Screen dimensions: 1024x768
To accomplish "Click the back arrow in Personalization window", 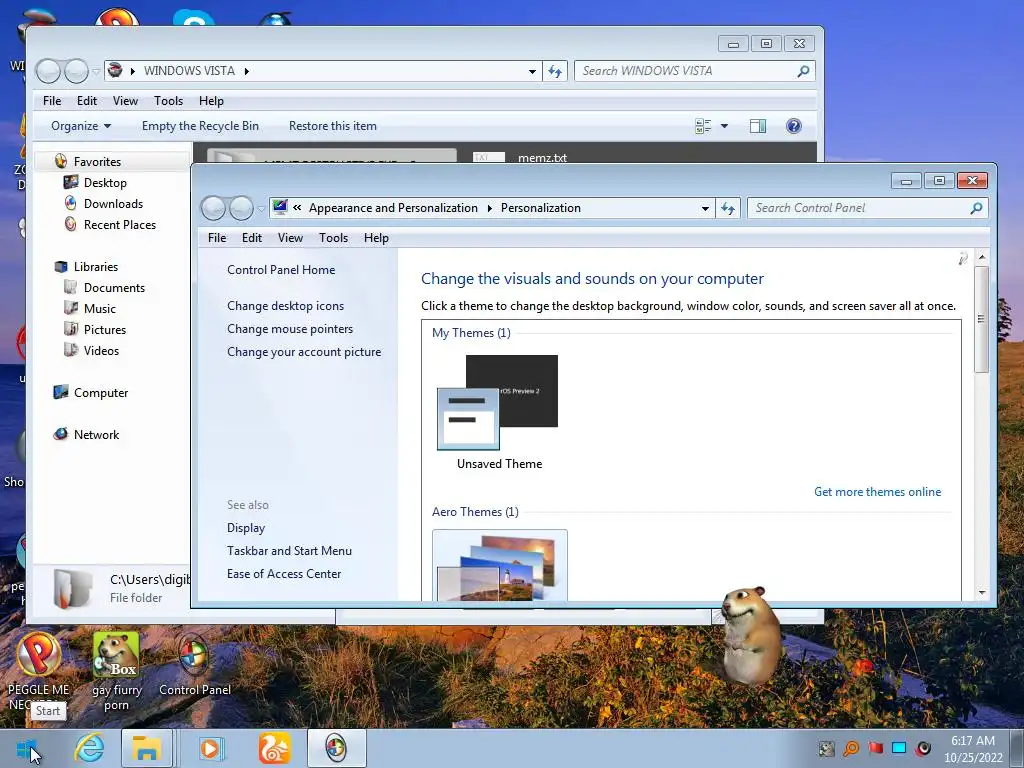I will pos(214,208).
